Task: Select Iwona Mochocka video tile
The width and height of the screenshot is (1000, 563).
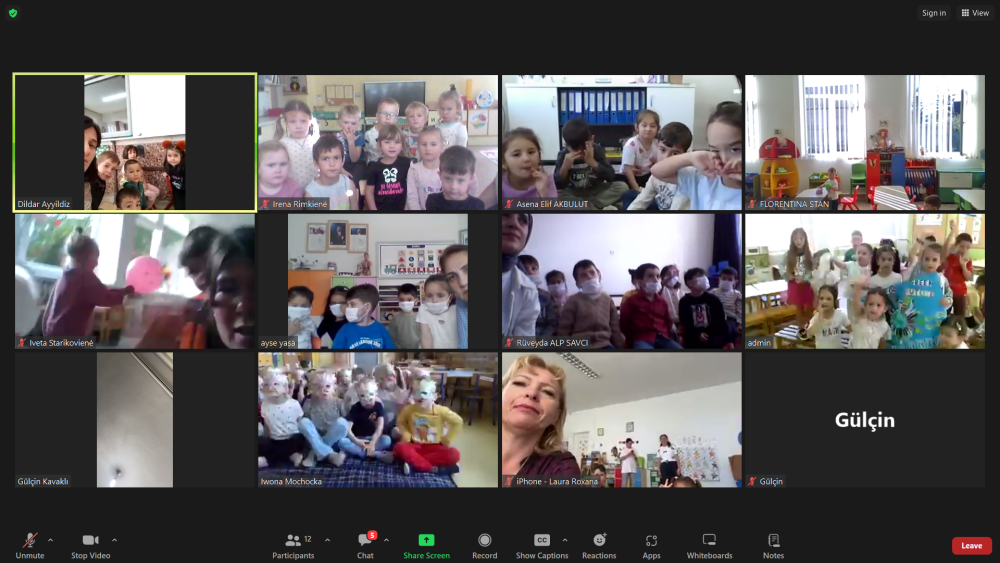Action: (378, 420)
